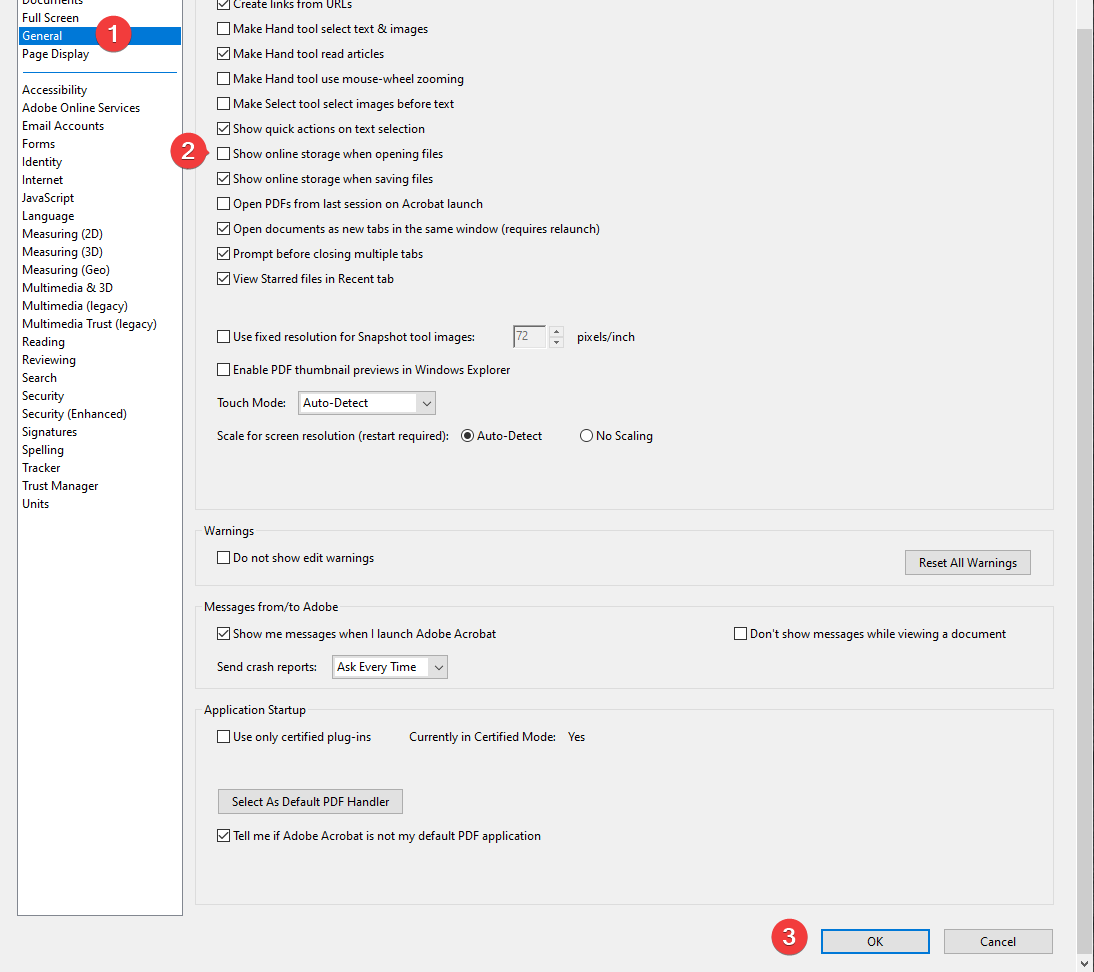Viewport: 1094px width, 972px height.
Task: Check Do not show edit warnings
Action: click(224, 558)
